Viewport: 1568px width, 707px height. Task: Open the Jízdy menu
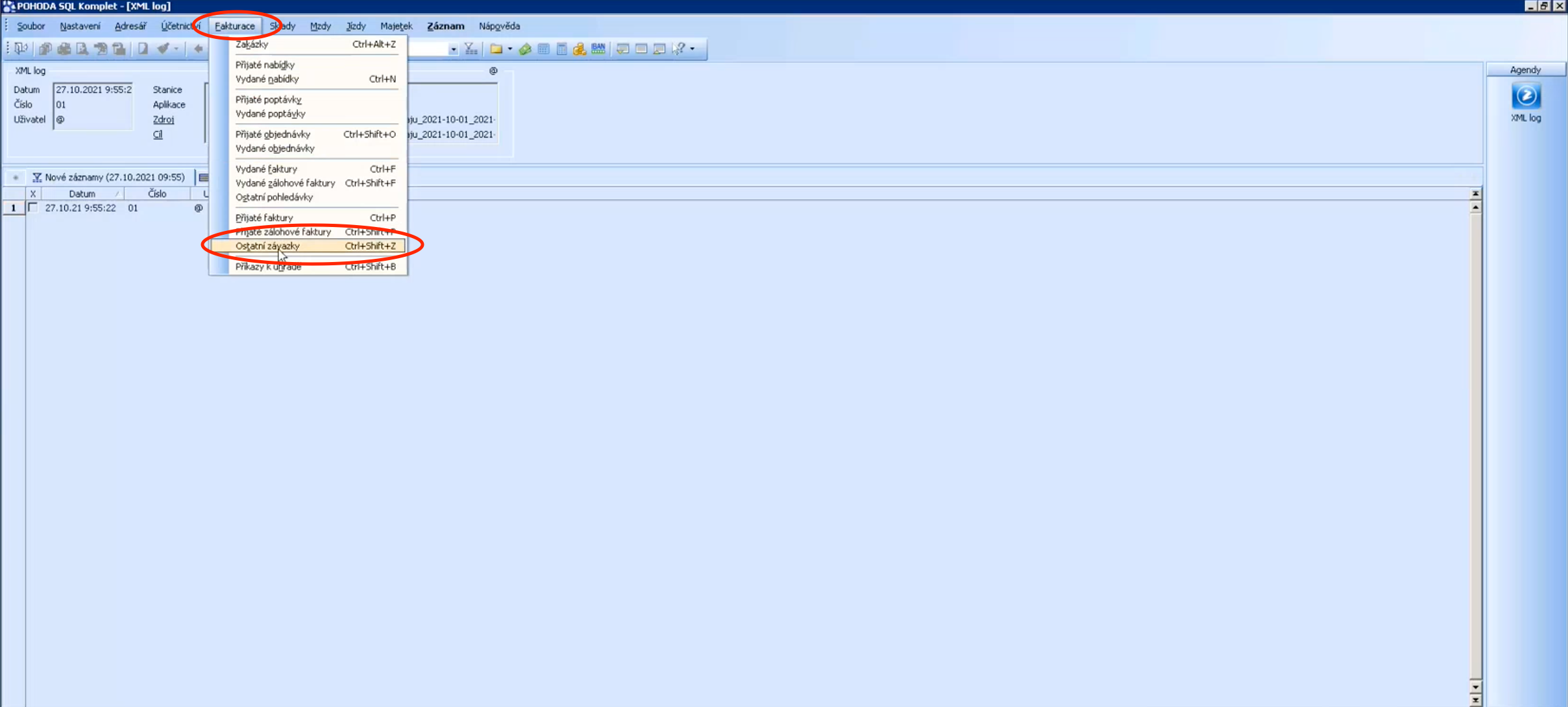point(356,26)
